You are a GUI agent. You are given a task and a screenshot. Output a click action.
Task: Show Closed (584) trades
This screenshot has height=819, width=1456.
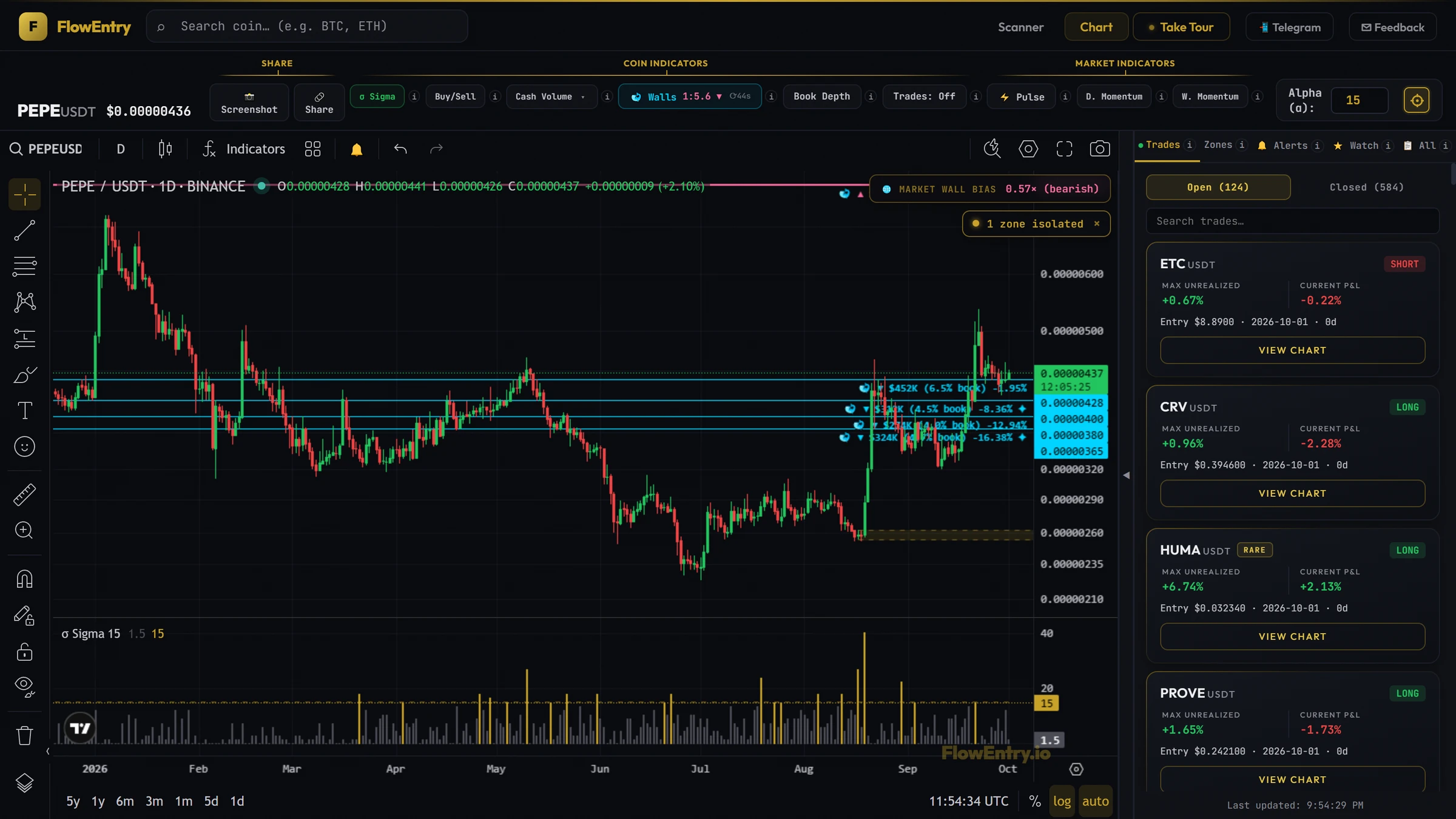coord(1366,187)
